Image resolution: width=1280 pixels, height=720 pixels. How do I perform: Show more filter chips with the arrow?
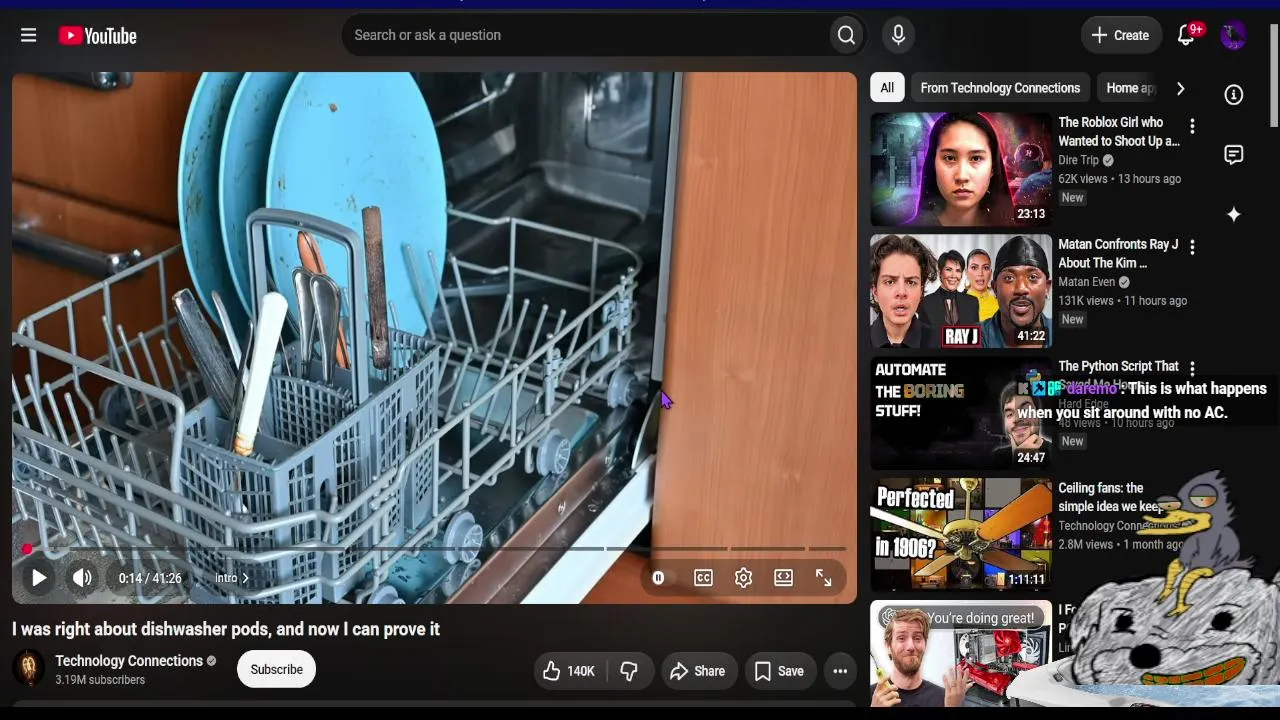1180,88
